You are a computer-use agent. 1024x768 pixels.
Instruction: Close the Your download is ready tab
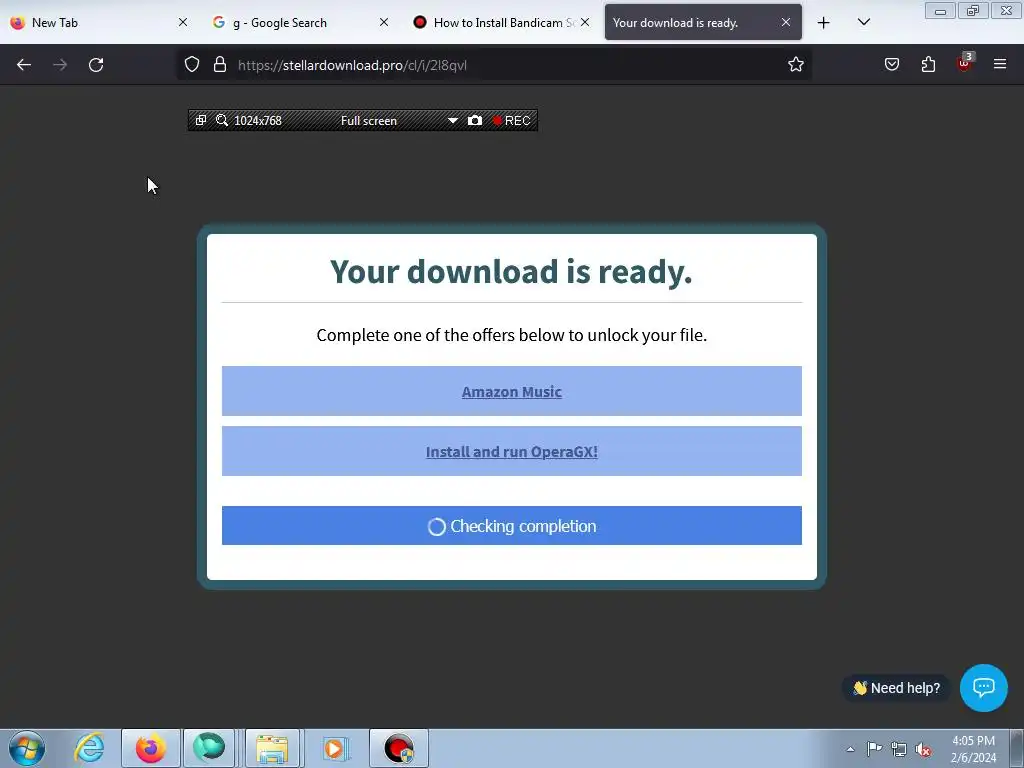click(x=786, y=23)
